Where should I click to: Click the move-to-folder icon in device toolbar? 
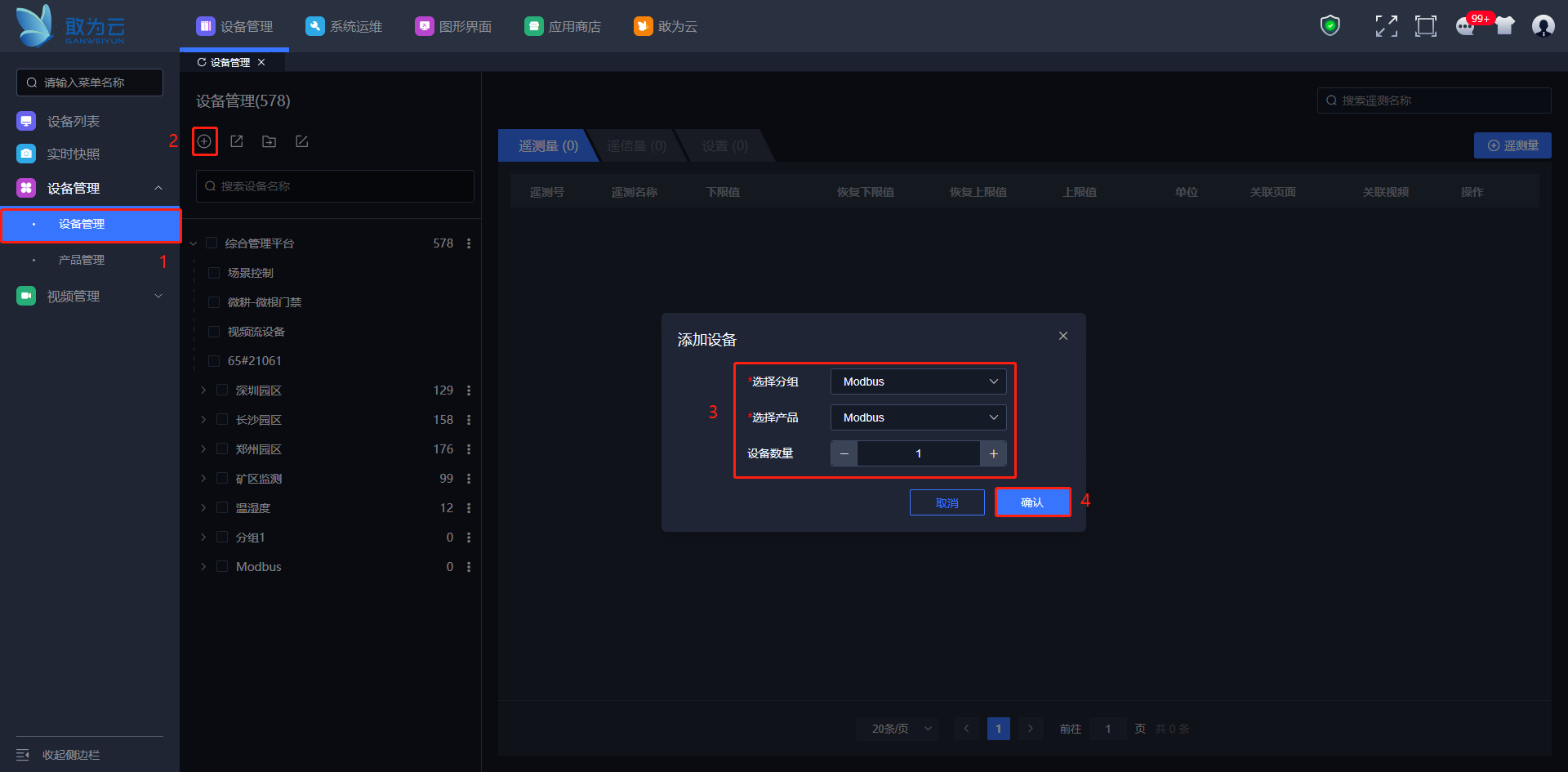(269, 141)
